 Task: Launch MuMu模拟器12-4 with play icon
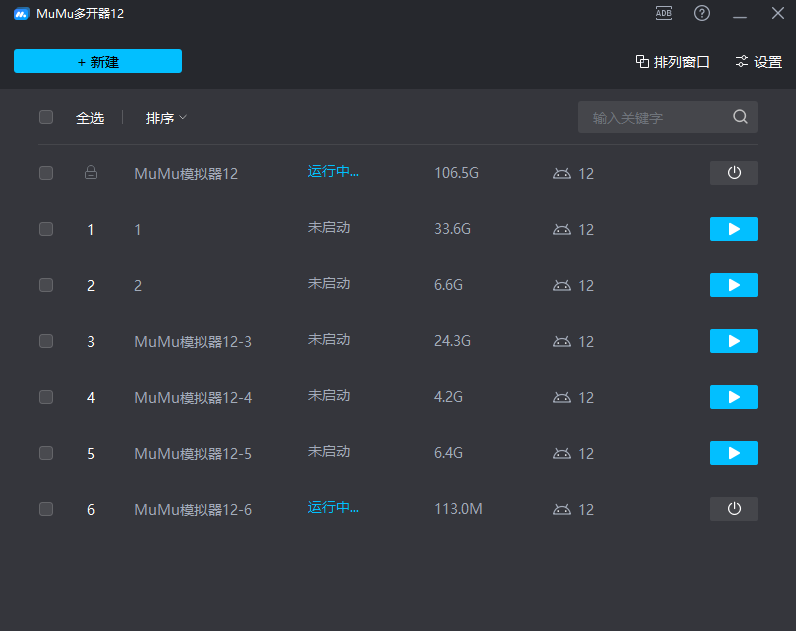(x=733, y=397)
